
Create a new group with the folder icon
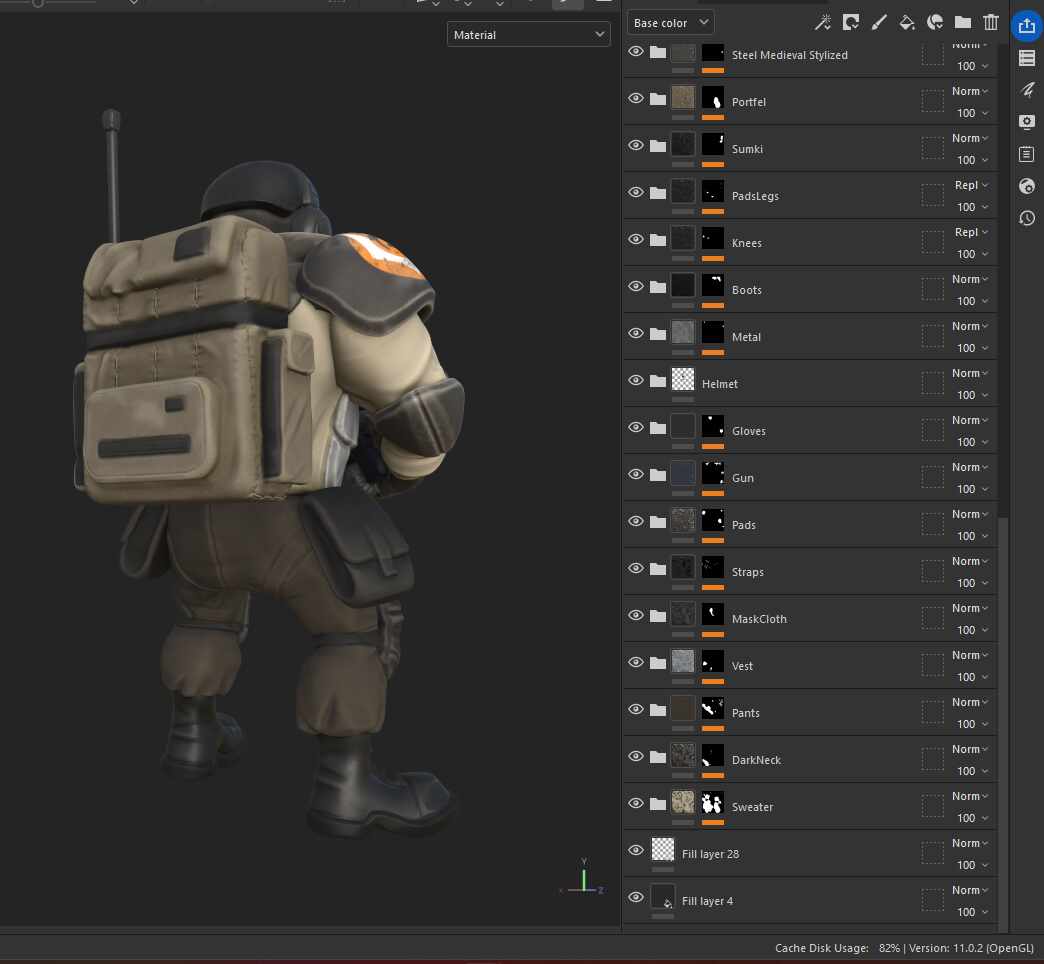pyautogui.click(x=963, y=22)
